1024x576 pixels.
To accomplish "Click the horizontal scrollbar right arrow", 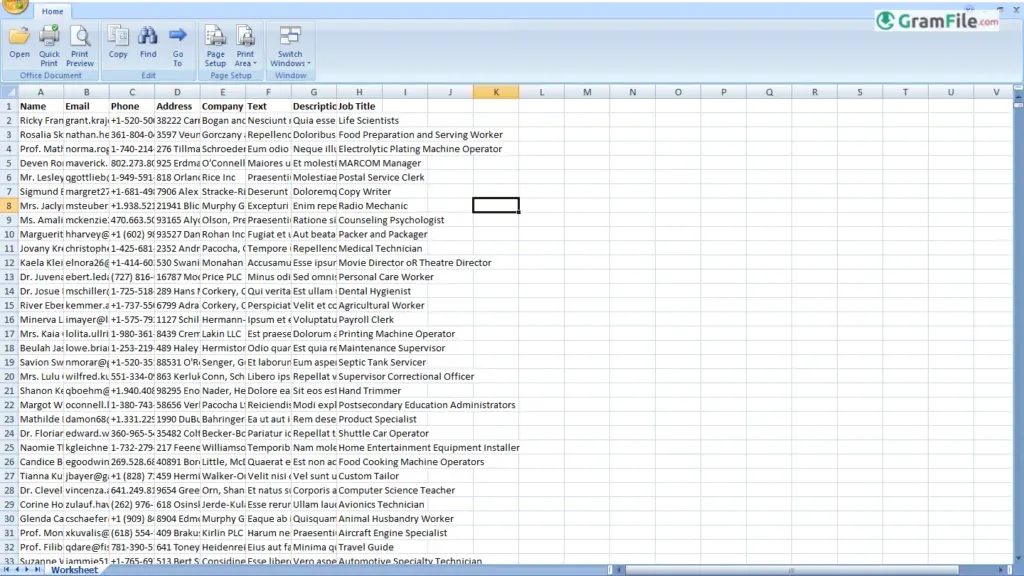I will tap(1001, 570).
